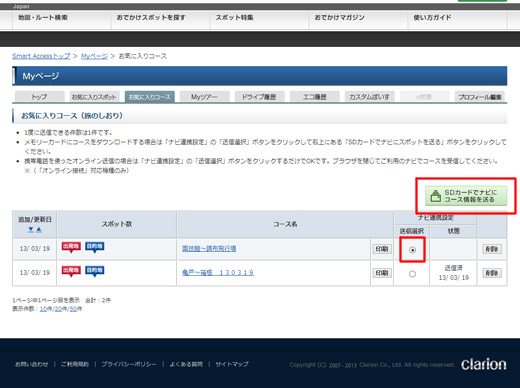Delete the 亀戸 course row

click(x=492, y=273)
